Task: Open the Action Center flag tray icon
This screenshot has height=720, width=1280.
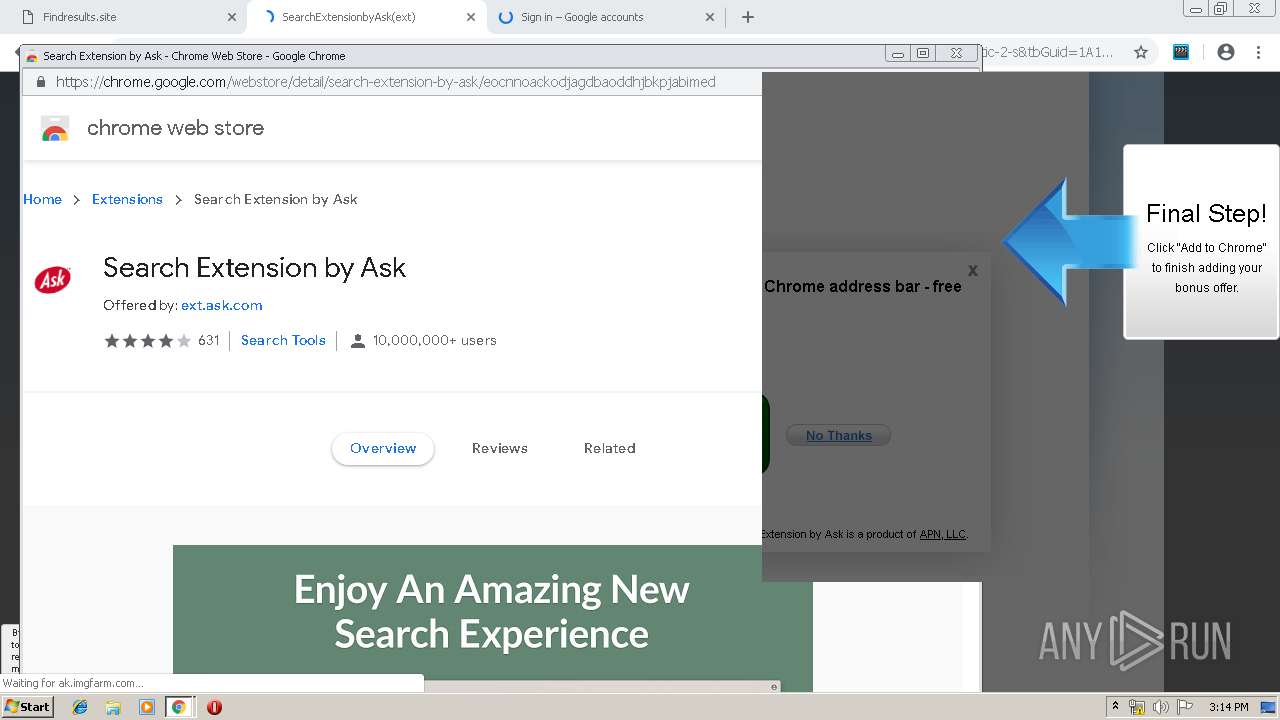Action: click(x=1185, y=707)
